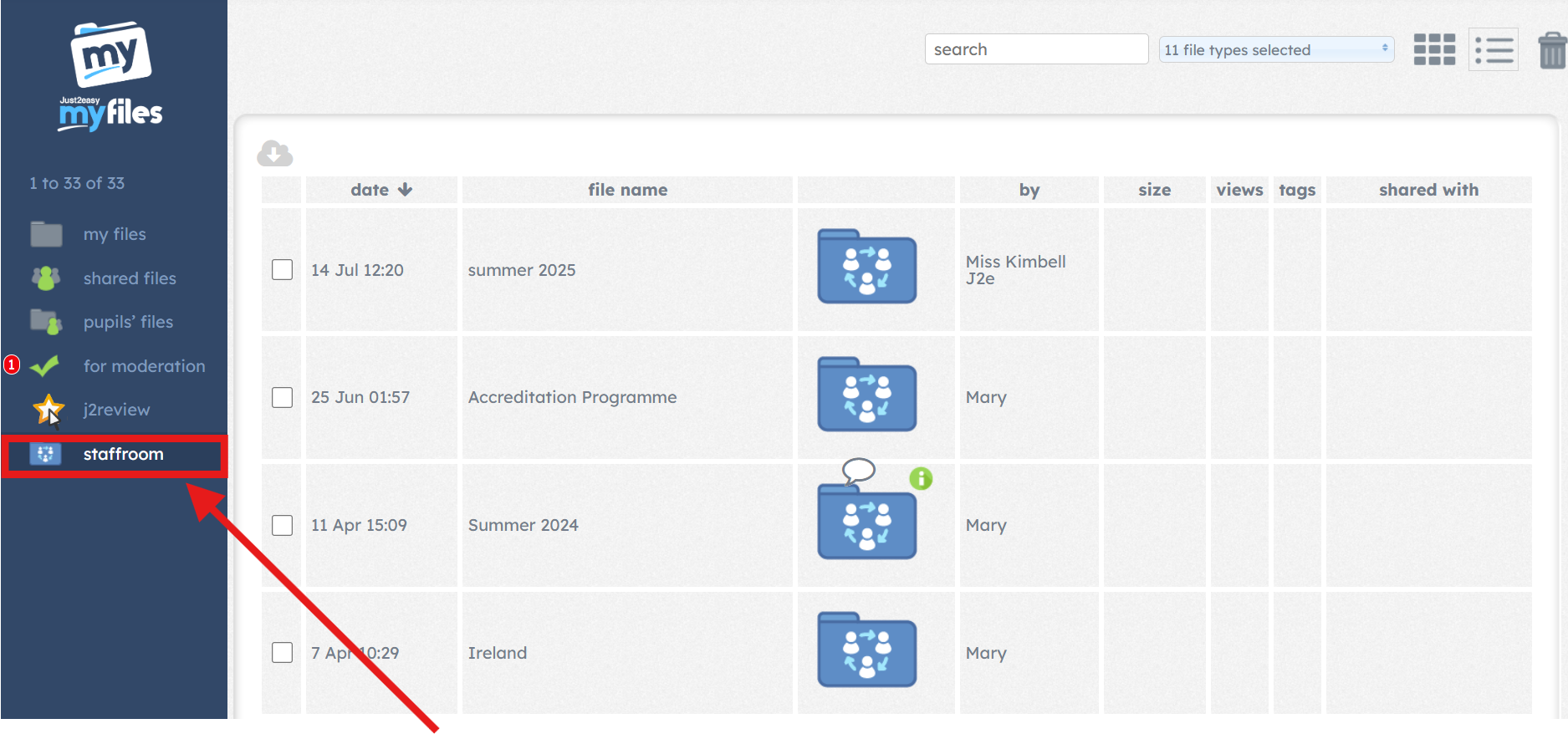Screen dimensions: 1568x734
Task: Open shared files in sidebar
Action: [130, 278]
